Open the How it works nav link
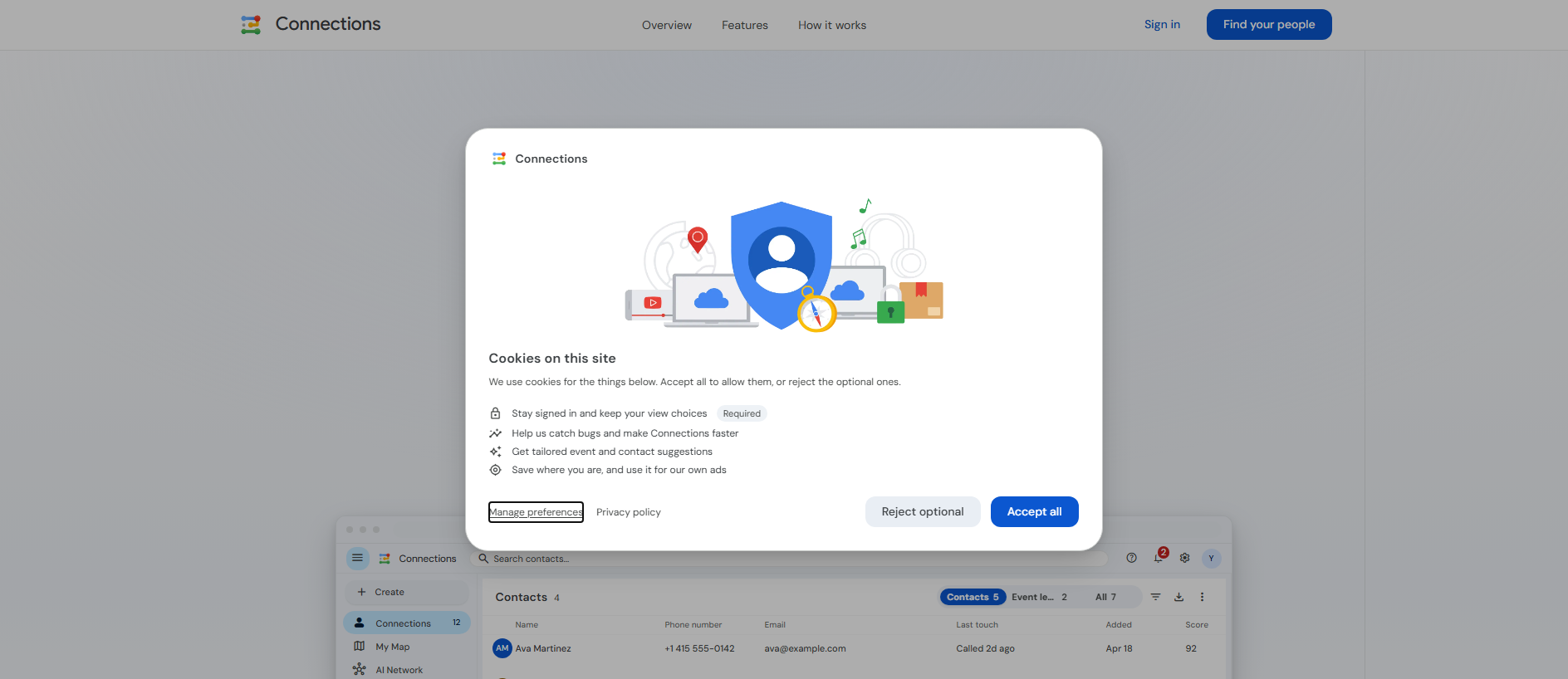Image resolution: width=1568 pixels, height=679 pixels. [832, 25]
